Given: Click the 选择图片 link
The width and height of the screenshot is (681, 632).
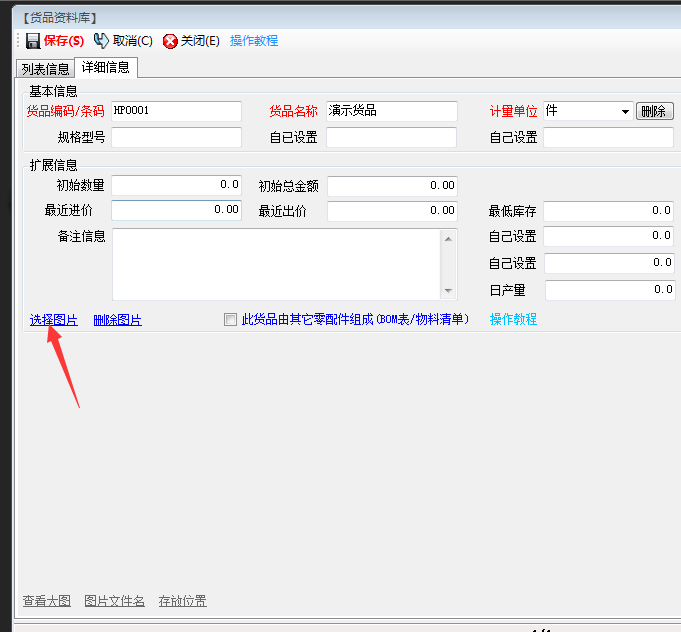Looking at the screenshot, I should pyautogui.click(x=54, y=320).
